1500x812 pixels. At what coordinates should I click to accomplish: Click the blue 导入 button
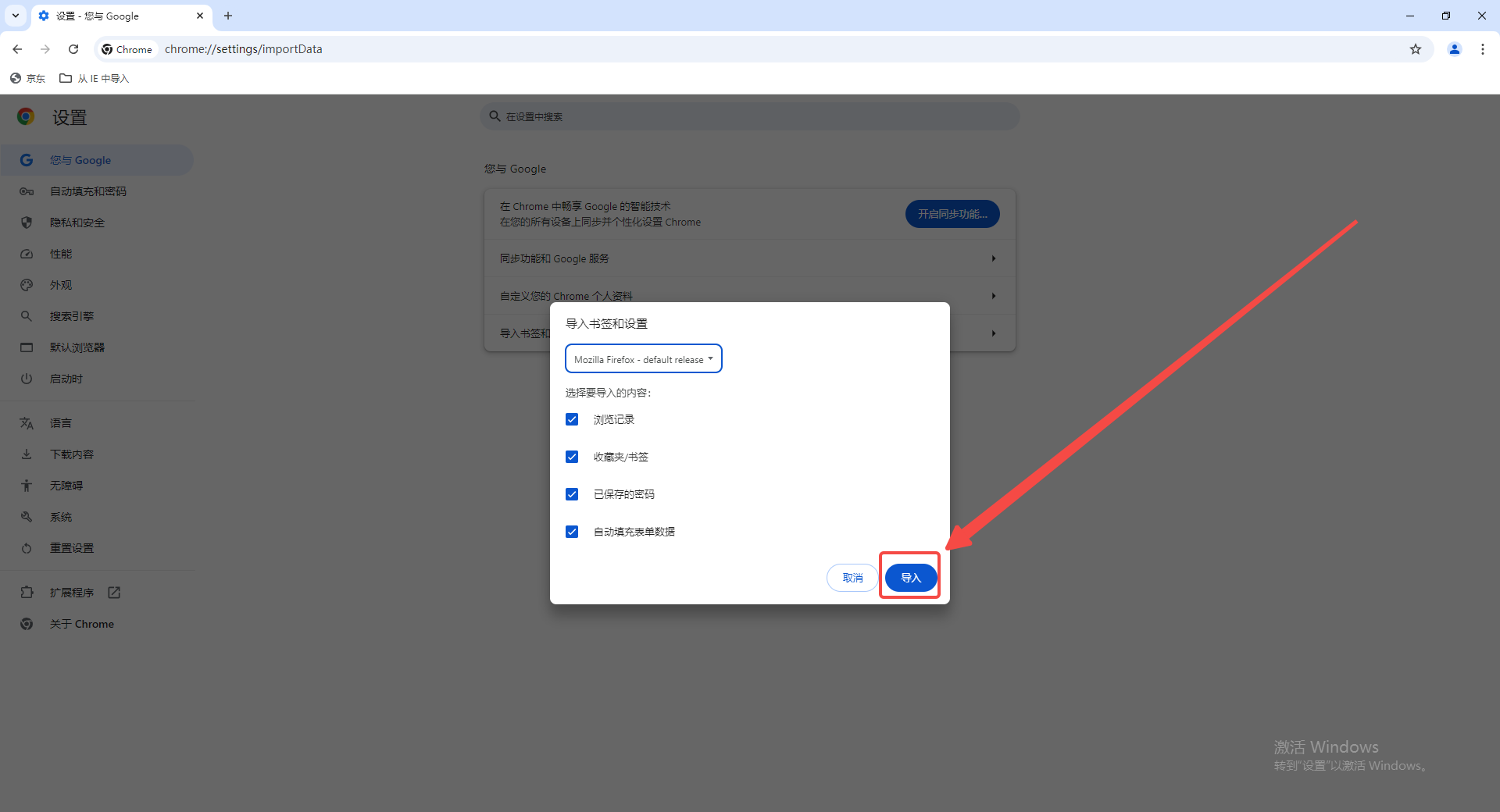pyautogui.click(x=911, y=578)
